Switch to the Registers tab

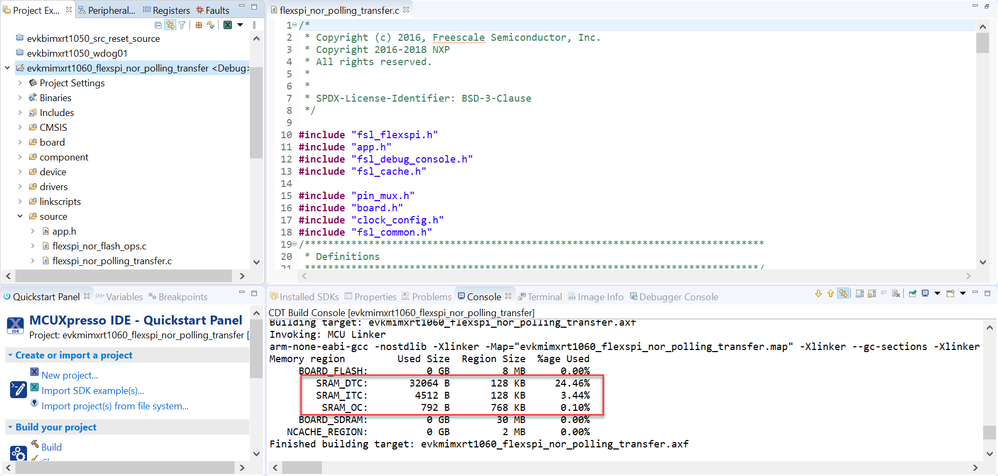[x=166, y=10]
